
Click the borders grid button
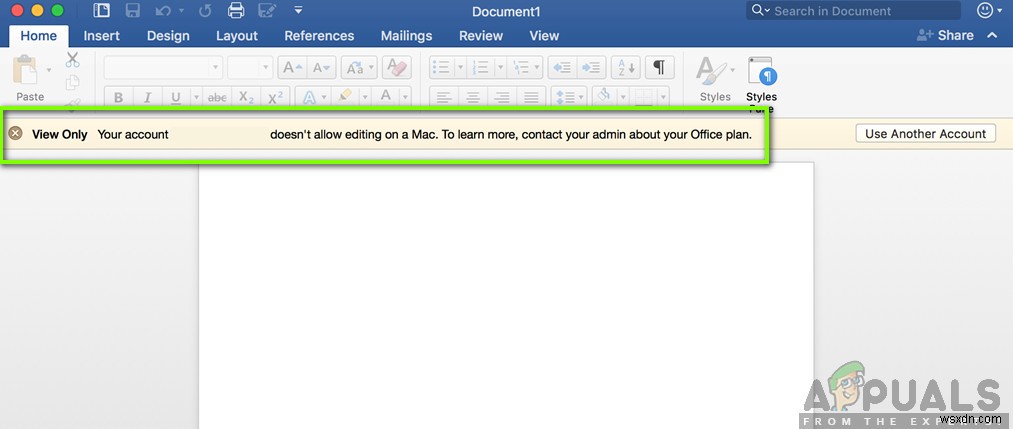pos(644,98)
